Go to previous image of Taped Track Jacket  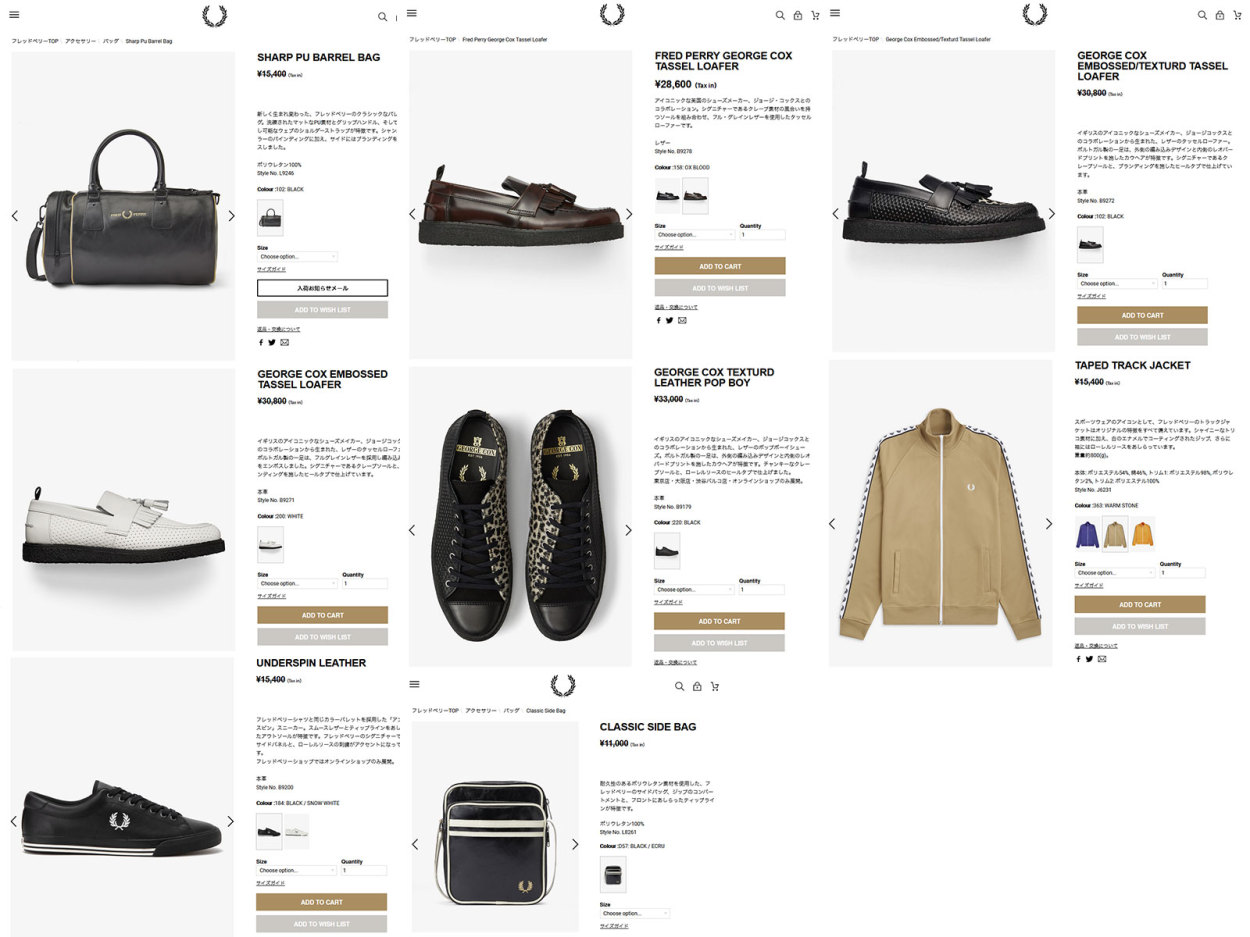[x=831, y=523]
